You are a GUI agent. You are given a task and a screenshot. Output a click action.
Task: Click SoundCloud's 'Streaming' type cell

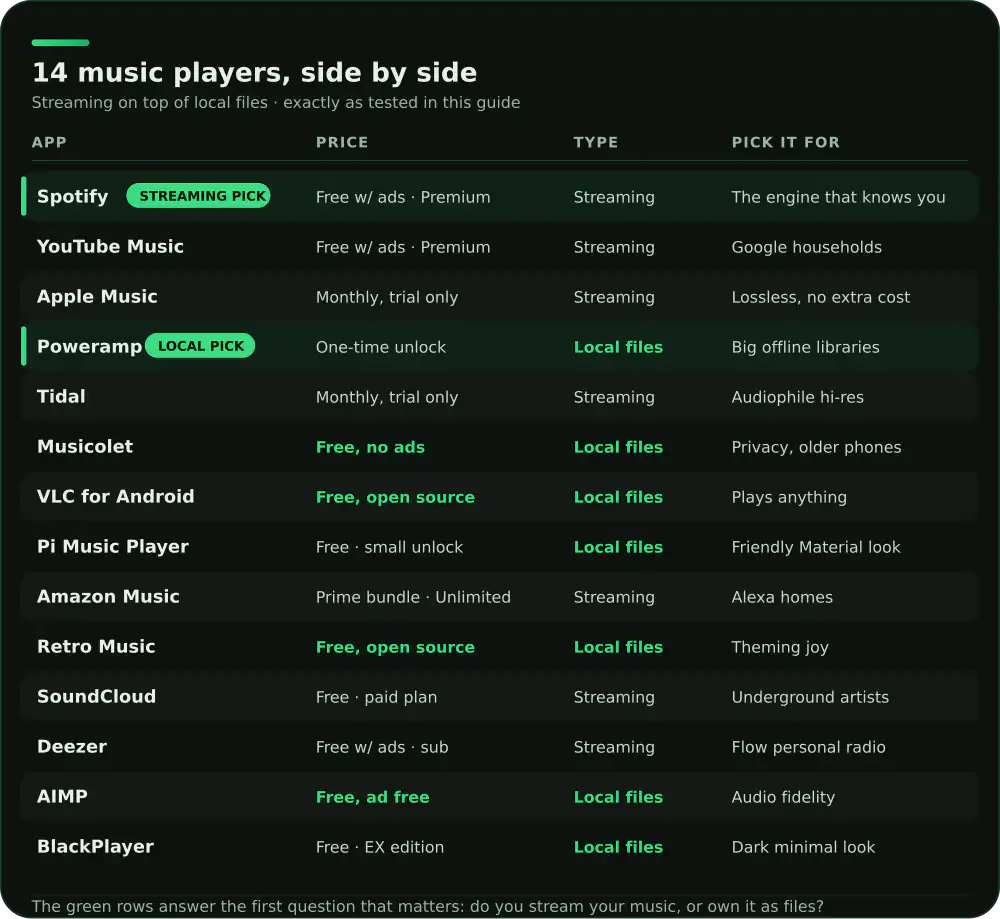[614, 698]
